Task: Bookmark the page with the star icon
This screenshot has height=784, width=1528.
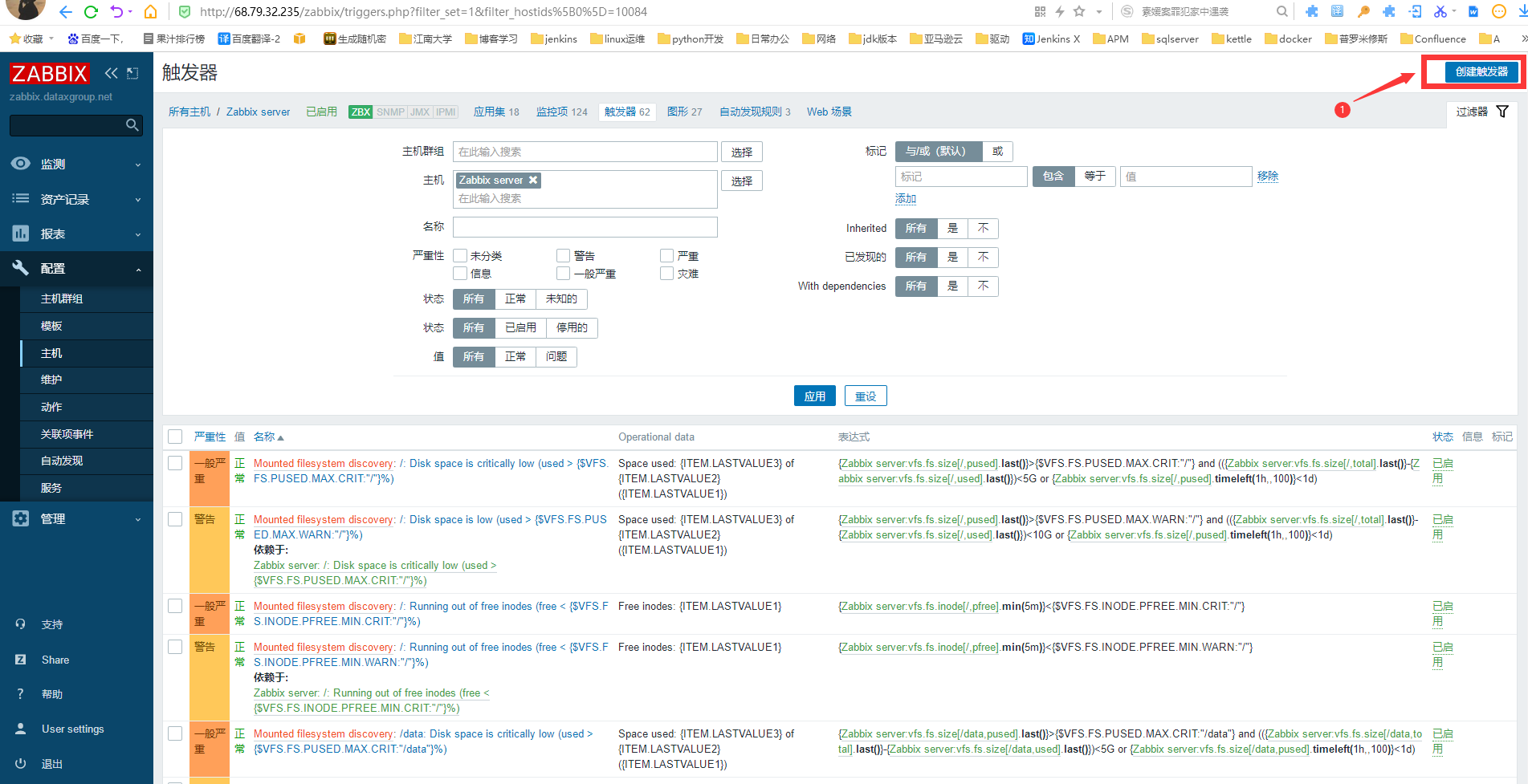Action: [1079, 11]
